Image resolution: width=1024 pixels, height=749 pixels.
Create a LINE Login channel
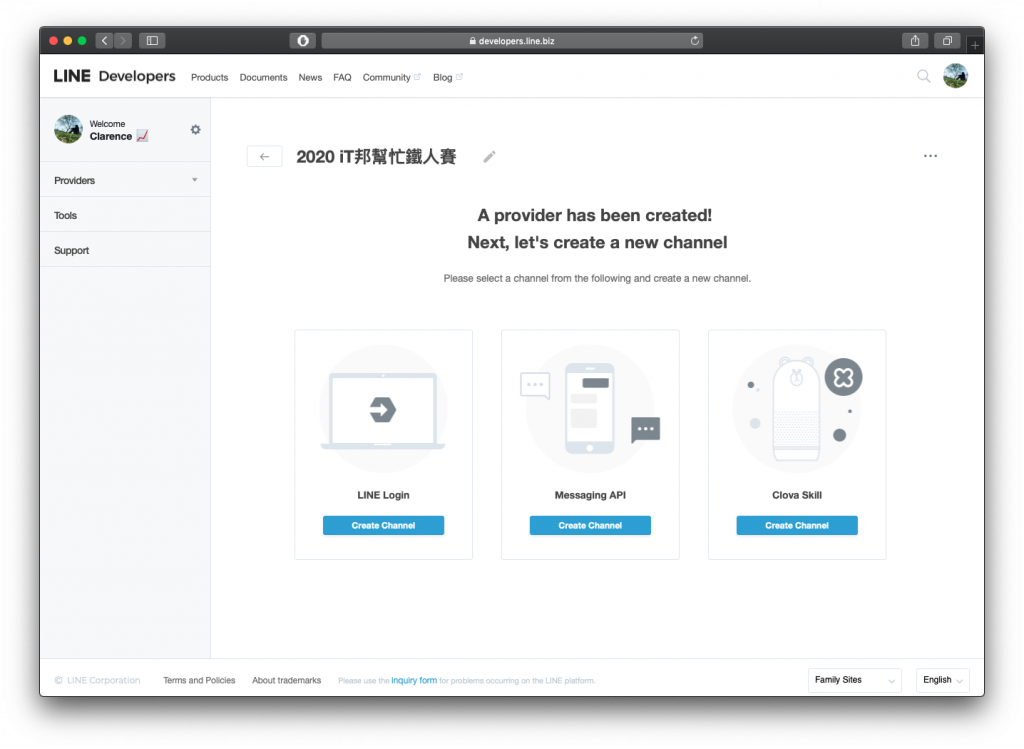click(383, 525)
